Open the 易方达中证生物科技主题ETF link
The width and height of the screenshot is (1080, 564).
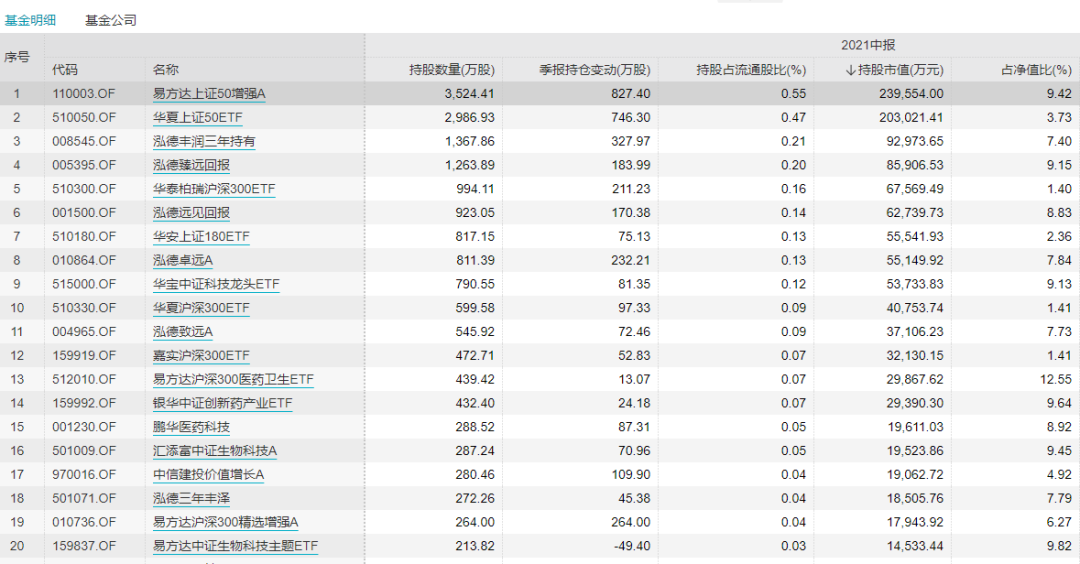236,545
